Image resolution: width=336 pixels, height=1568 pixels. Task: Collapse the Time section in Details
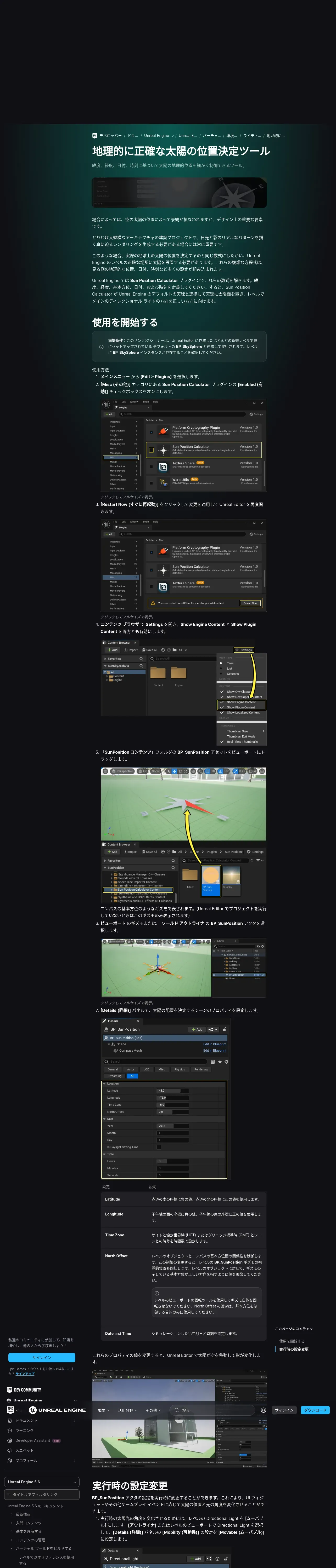tap(104, 1154)
